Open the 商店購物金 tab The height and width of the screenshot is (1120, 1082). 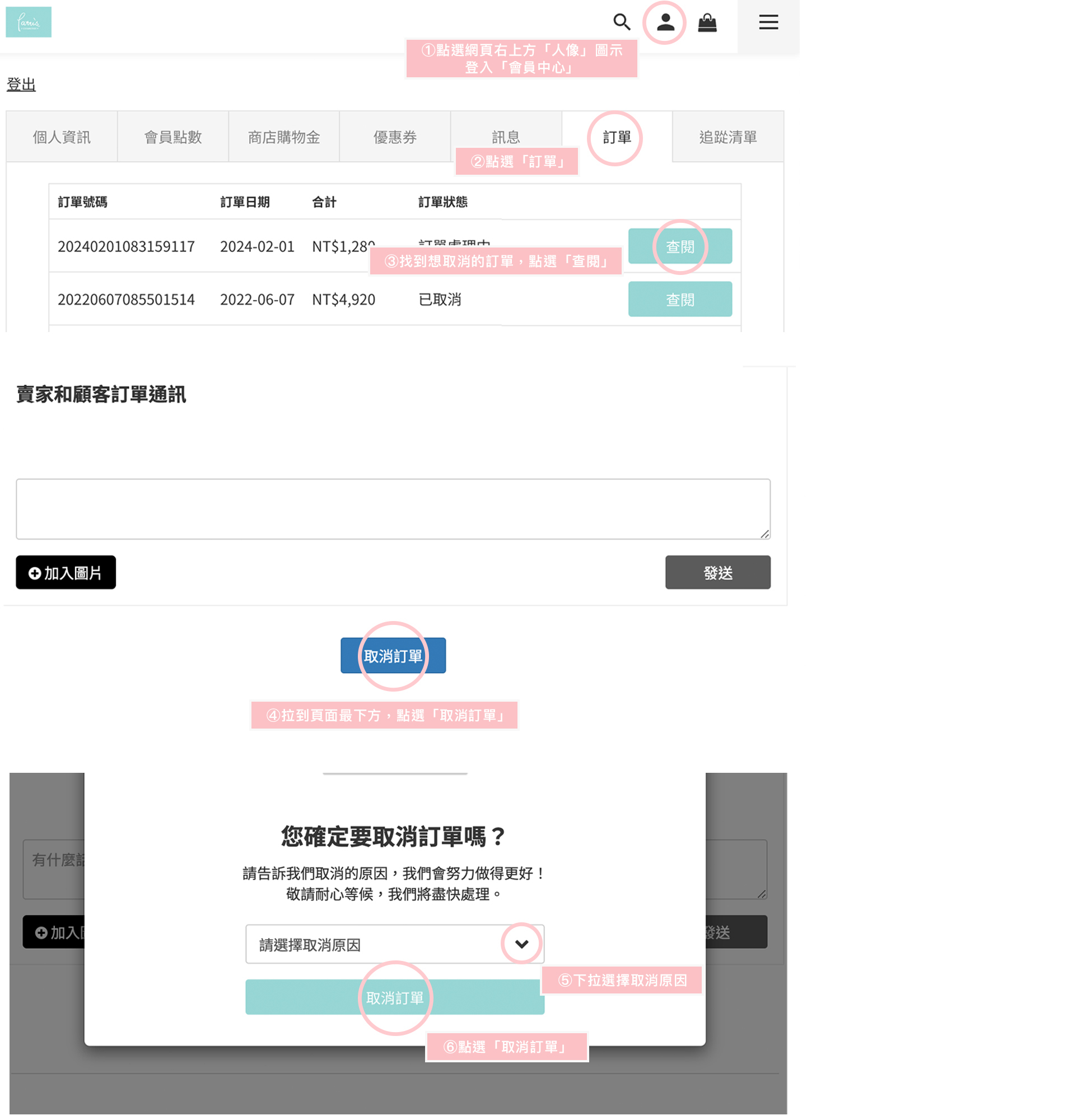coord(283,137)
